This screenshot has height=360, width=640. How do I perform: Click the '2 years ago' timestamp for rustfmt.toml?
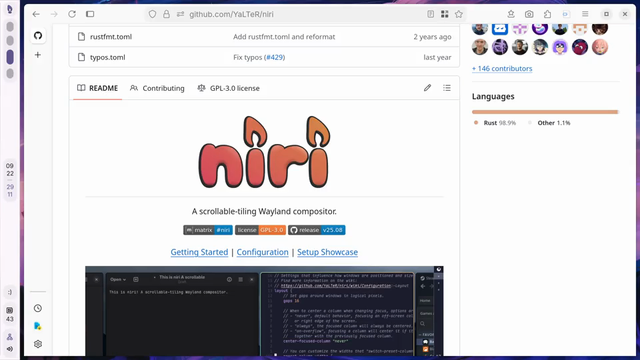coord(432,37)
